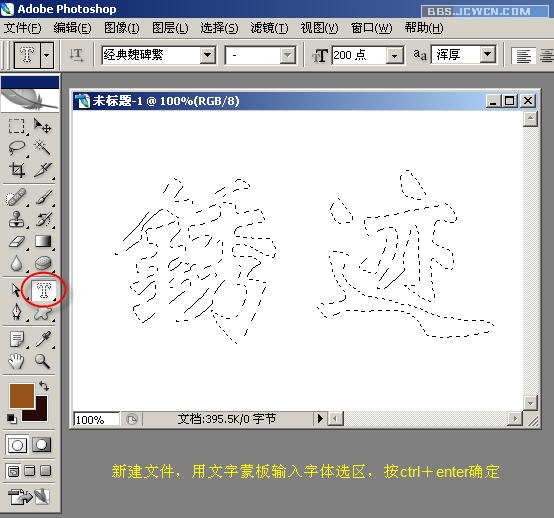Select the Rectangular Marquee tool

point(17,126)
